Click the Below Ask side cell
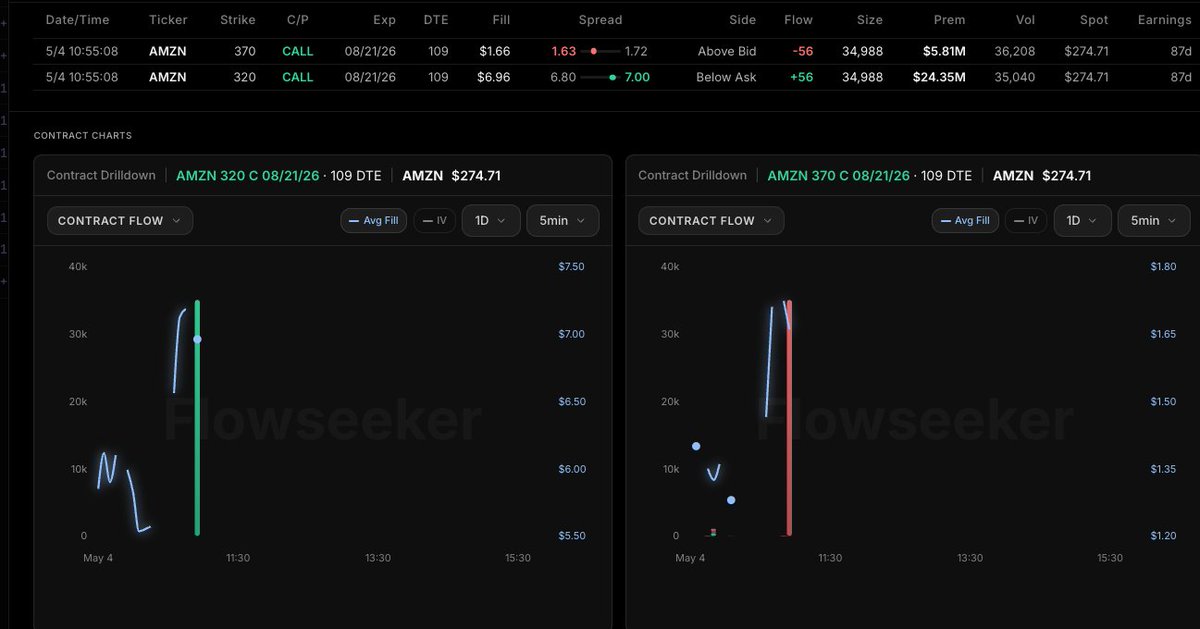This screenshot has height=629, width=1200. 726,77
